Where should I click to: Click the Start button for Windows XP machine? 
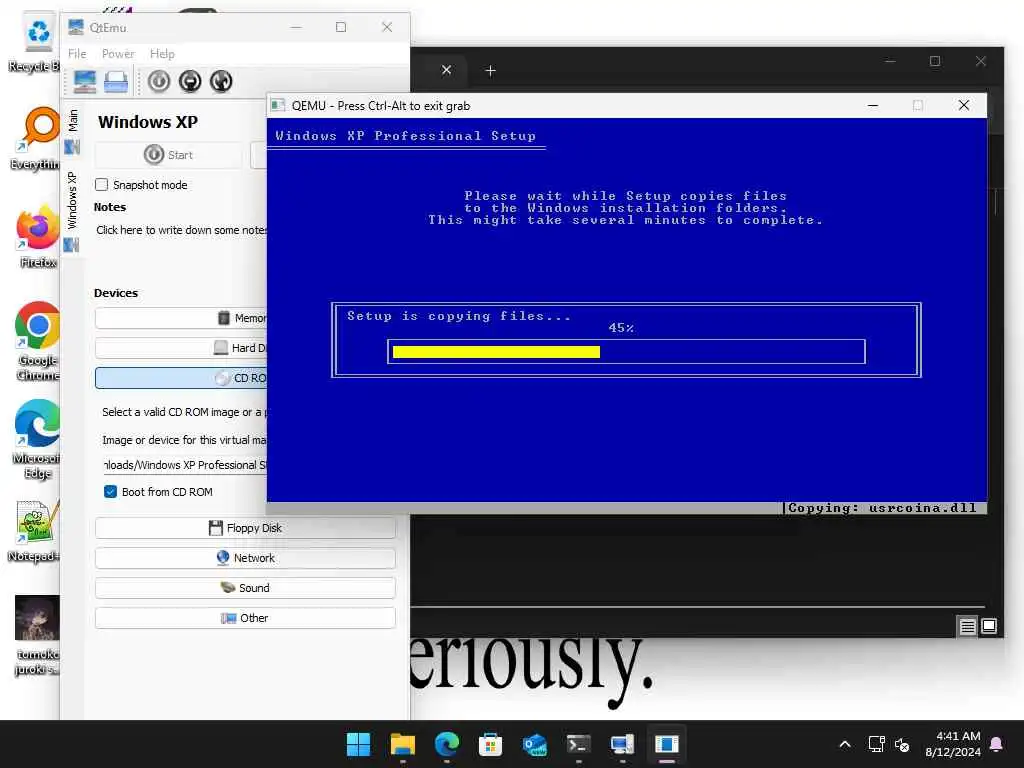click(168, 155)
